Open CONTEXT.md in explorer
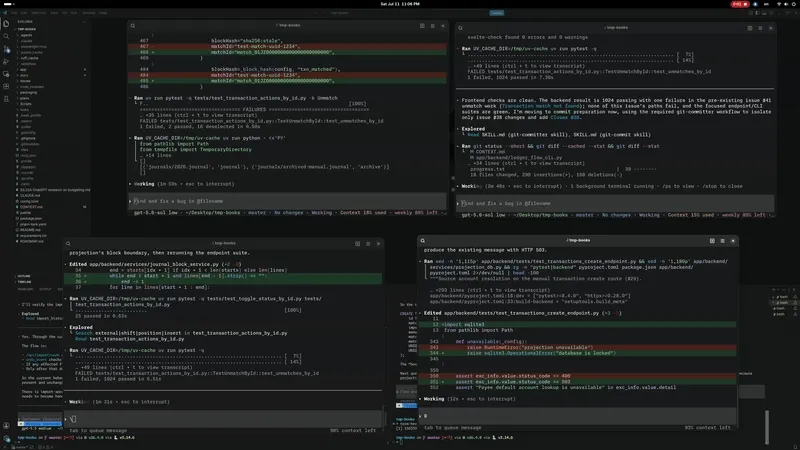This screenshot has height=450, width=800. pos(31,207)
